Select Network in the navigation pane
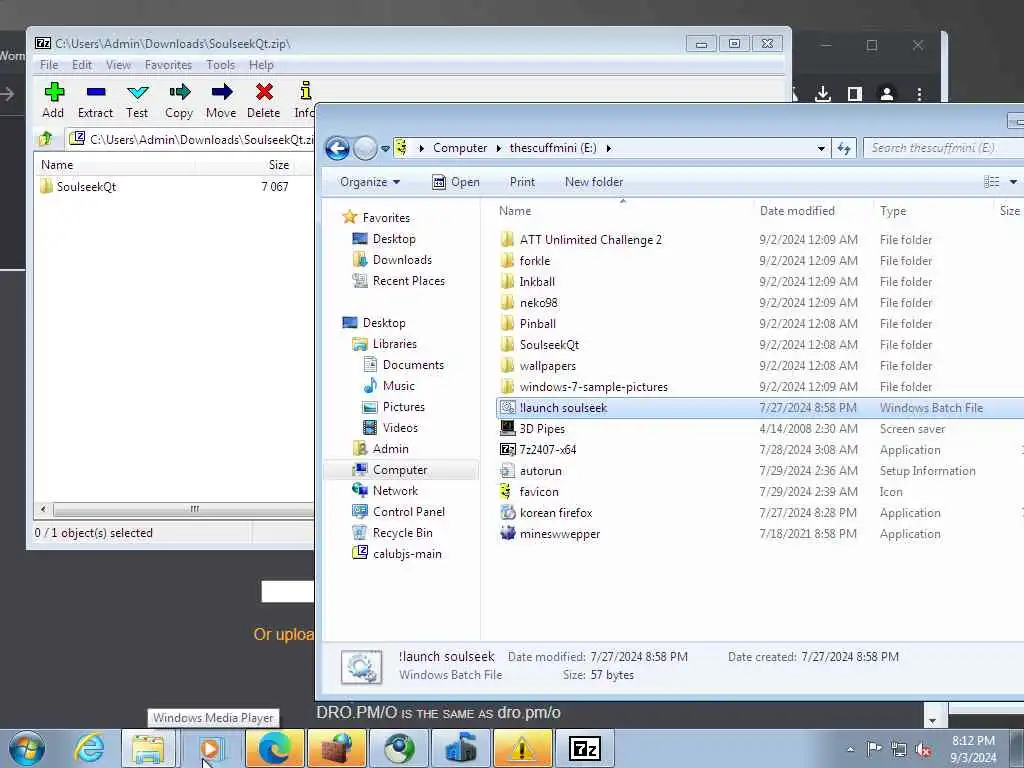This screenshot has width=1024, height=768. tap(394, 491)
